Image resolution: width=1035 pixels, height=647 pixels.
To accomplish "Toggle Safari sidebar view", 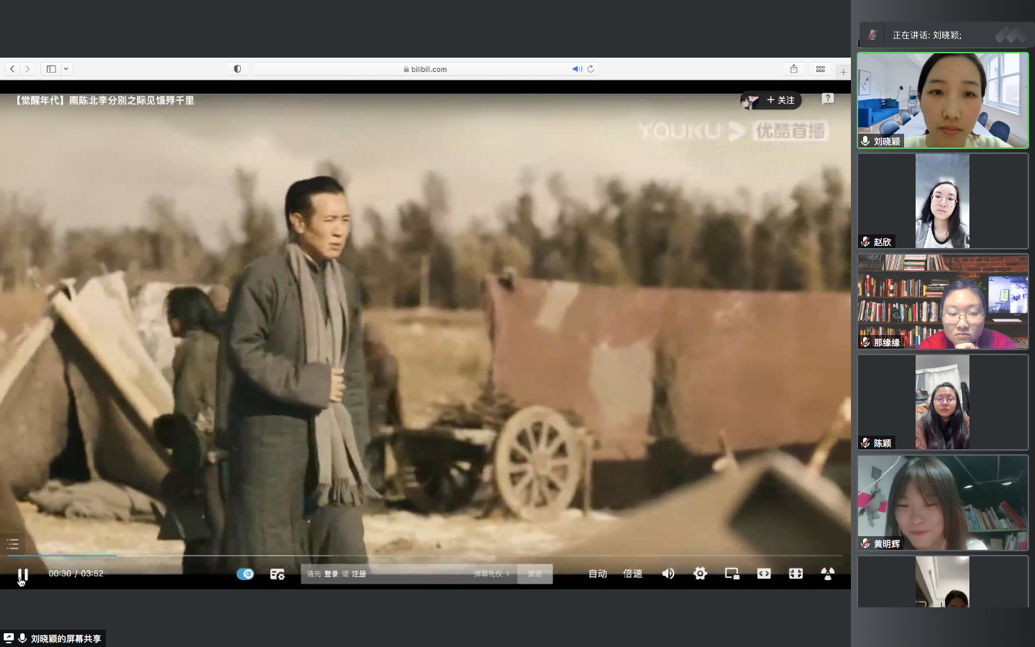I will click(x=51, y=69).
